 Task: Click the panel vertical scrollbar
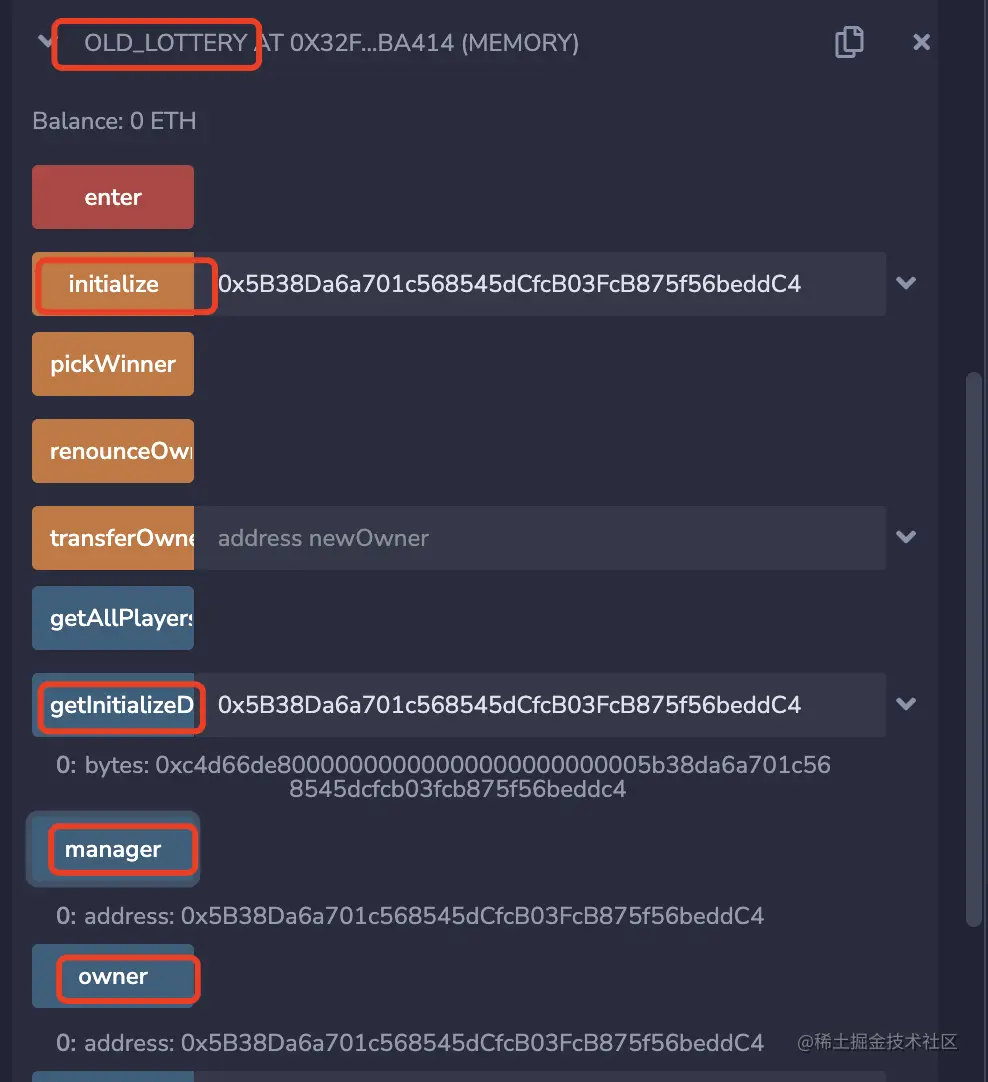(973, 649)
